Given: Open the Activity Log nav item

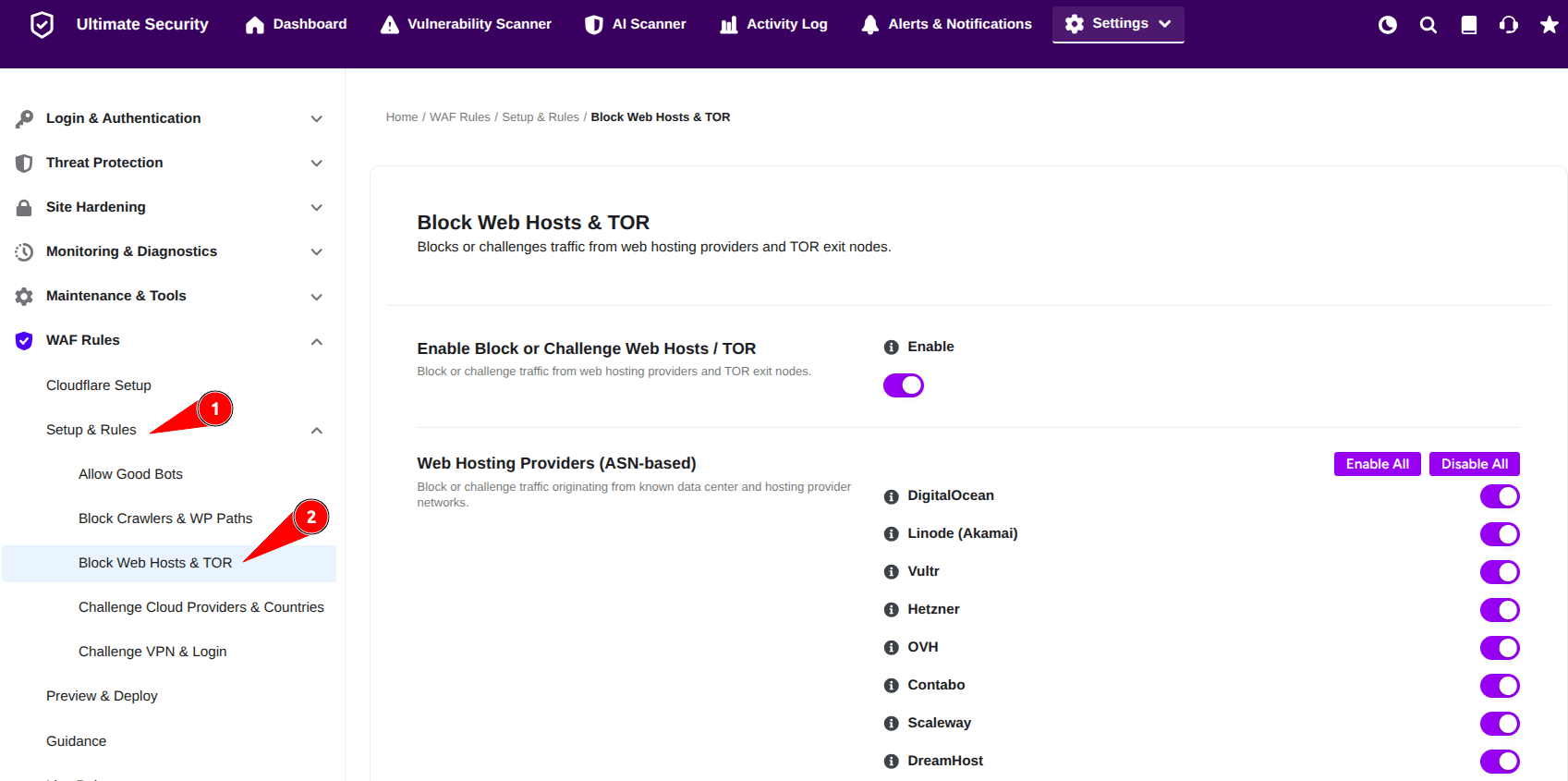Looking at the screenshot, I should [x=774, y=24].
